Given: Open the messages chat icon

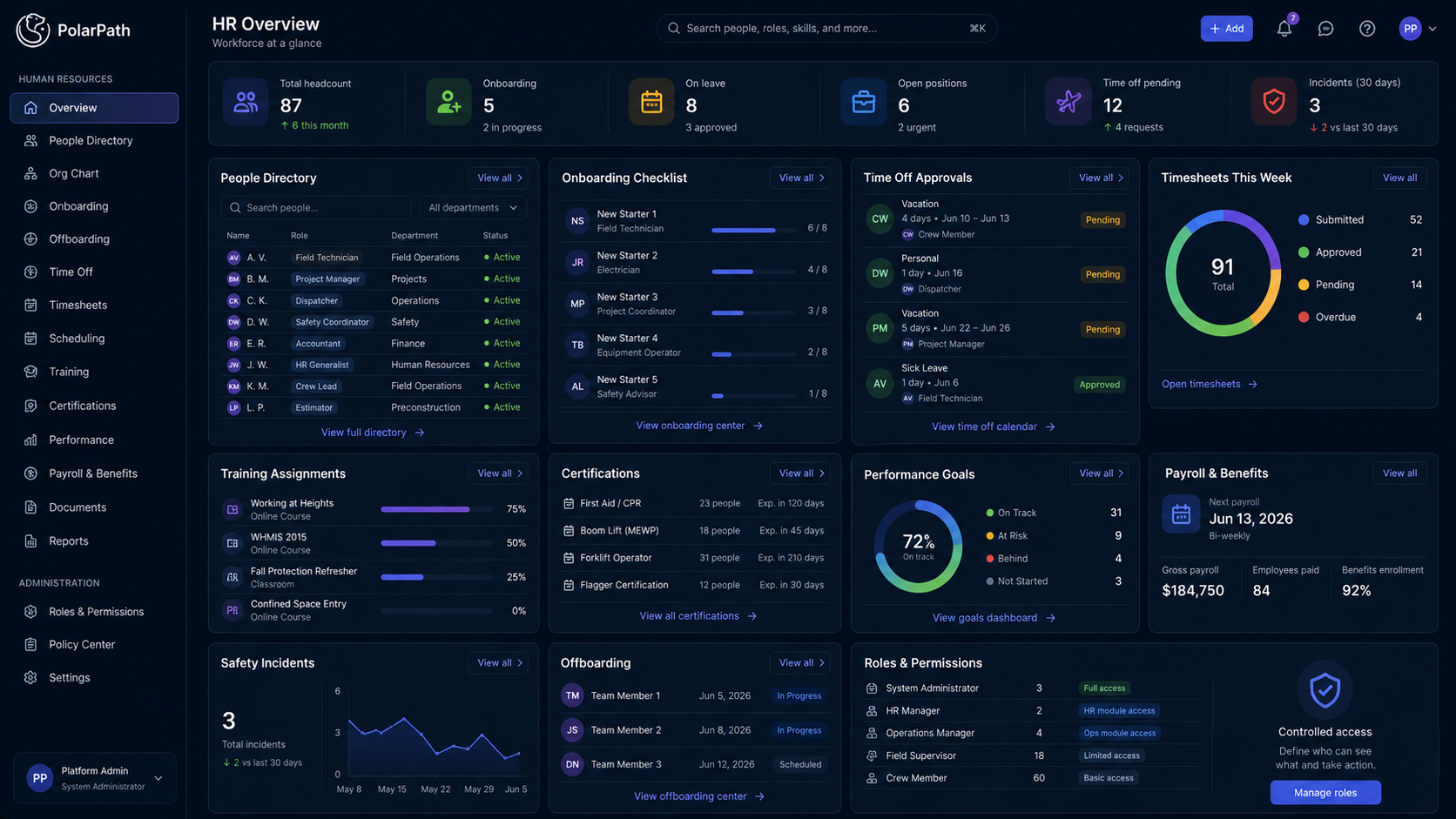Looking at the screenshot, I should tap(1325, 29).
